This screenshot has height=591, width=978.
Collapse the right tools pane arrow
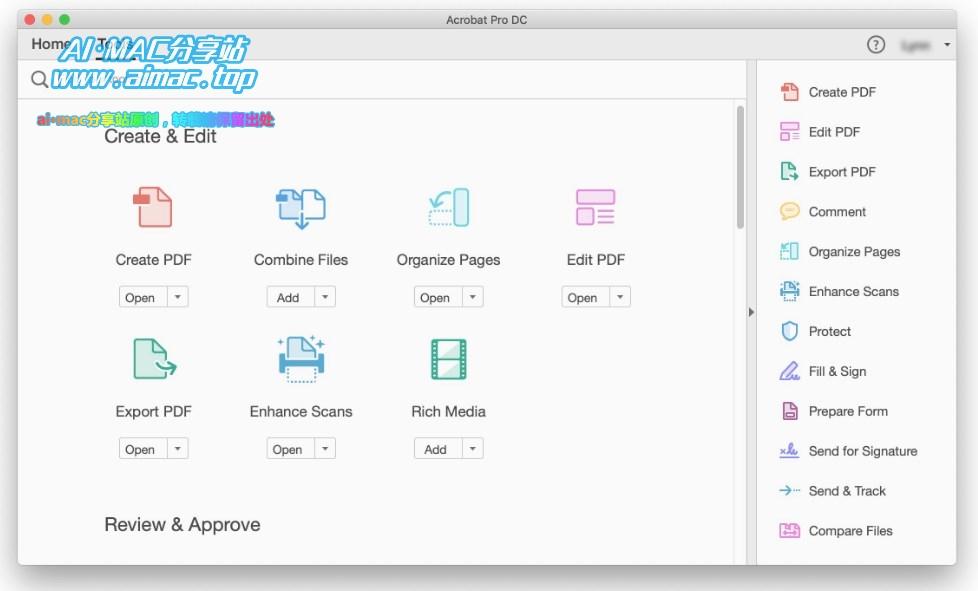point(751,312)
